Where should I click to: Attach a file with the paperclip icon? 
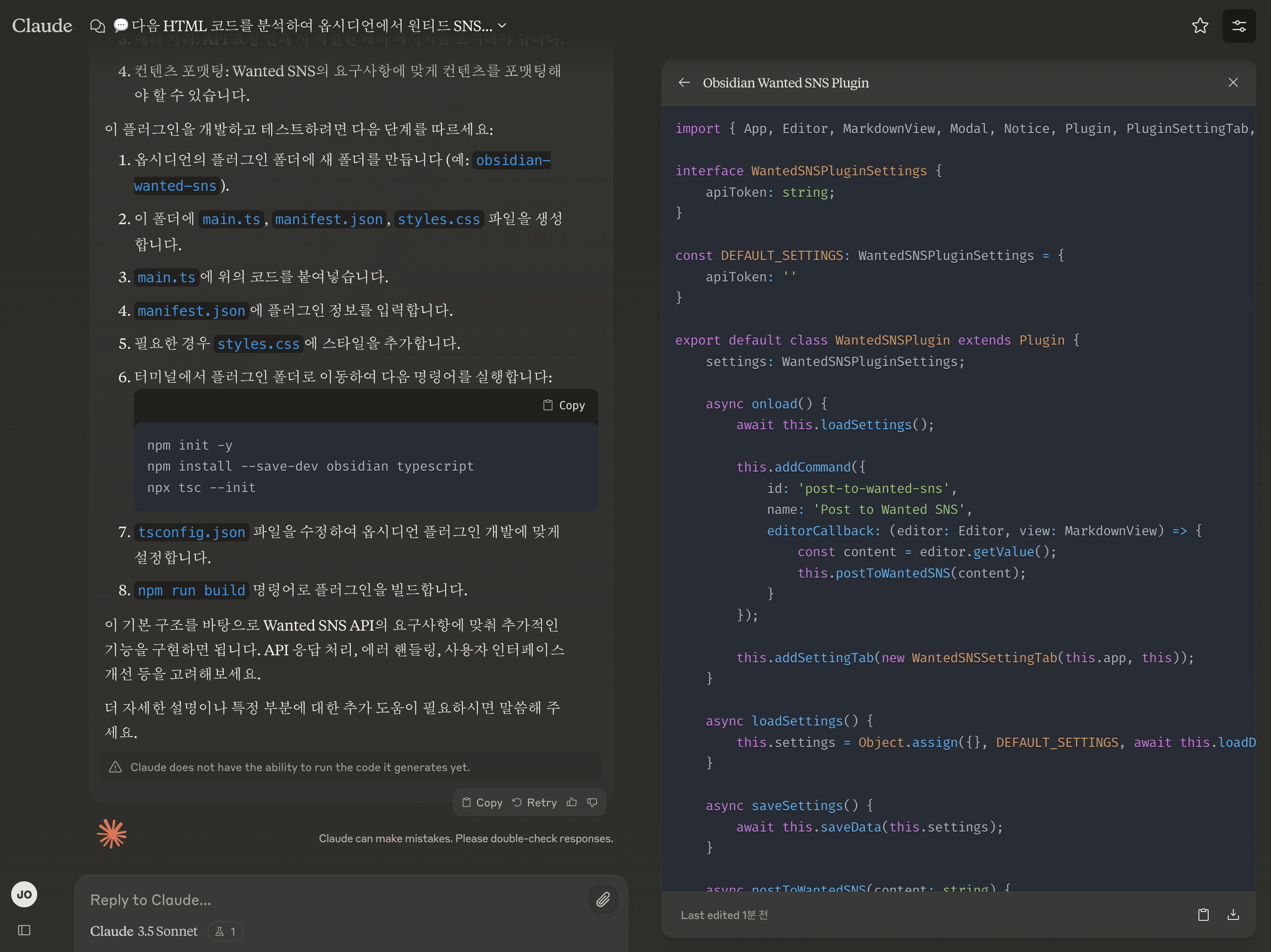pos(603,899)
